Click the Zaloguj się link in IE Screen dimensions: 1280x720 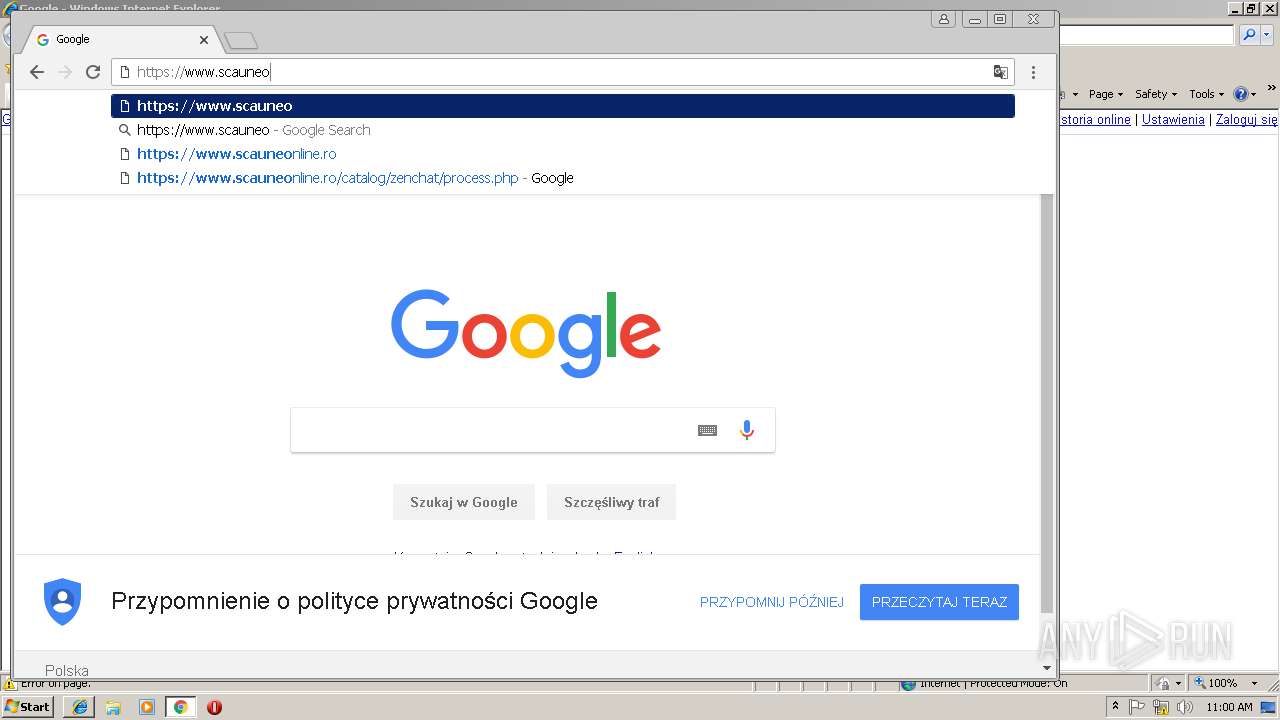[1247, 119]
